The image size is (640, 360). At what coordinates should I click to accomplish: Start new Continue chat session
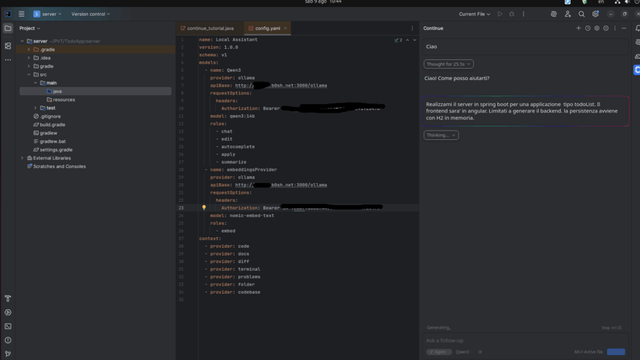[578, 28]
